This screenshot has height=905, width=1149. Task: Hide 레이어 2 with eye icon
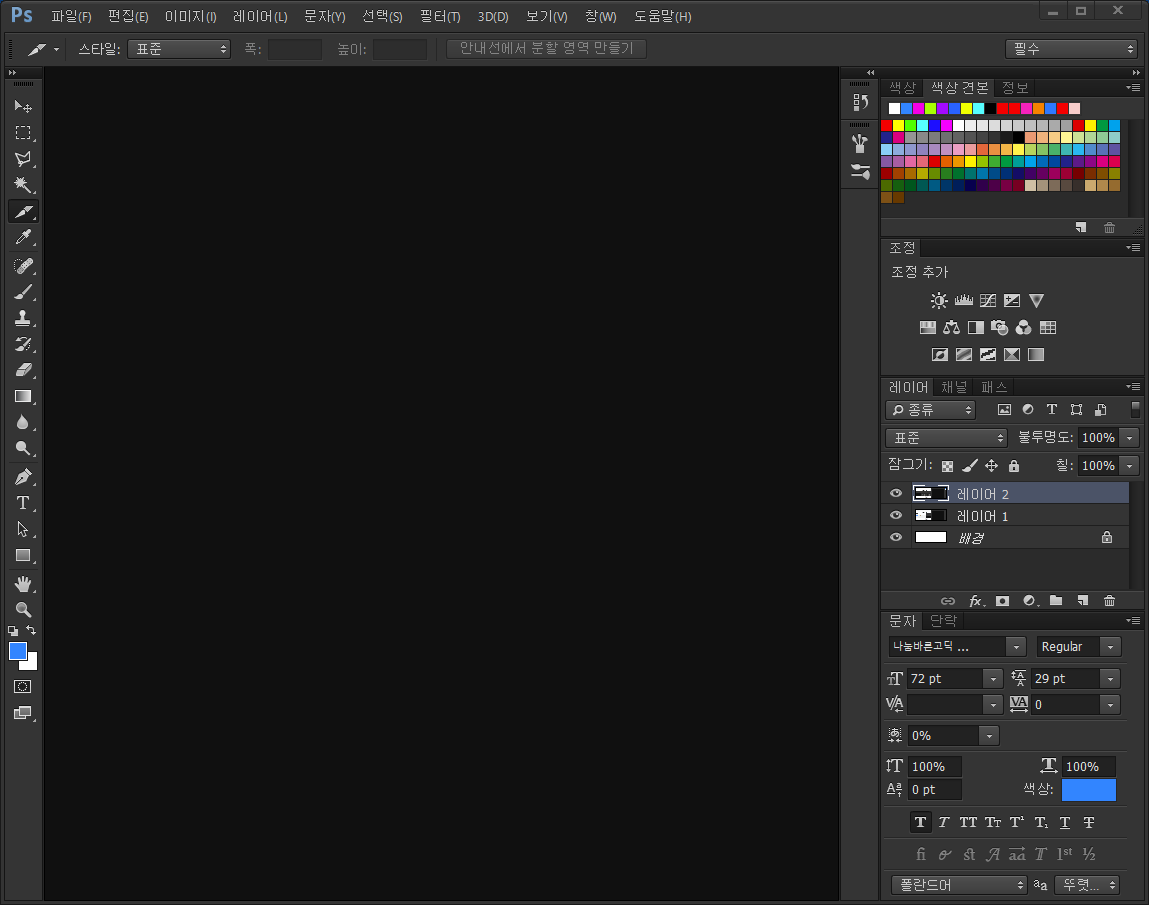click(896, 493)
